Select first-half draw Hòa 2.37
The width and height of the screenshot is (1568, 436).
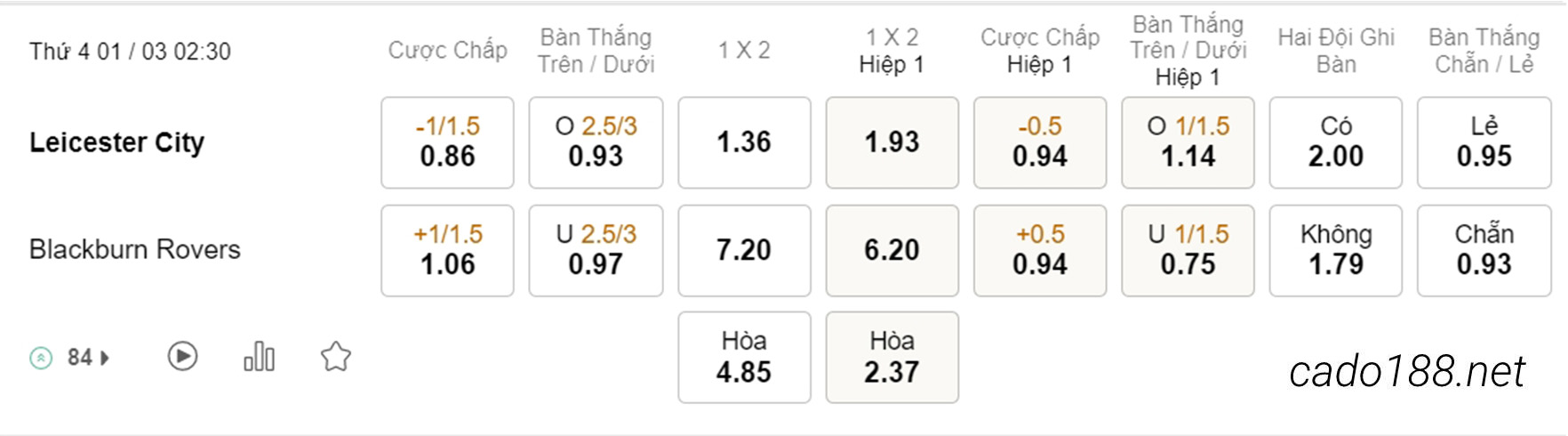[x=892, y=357]
